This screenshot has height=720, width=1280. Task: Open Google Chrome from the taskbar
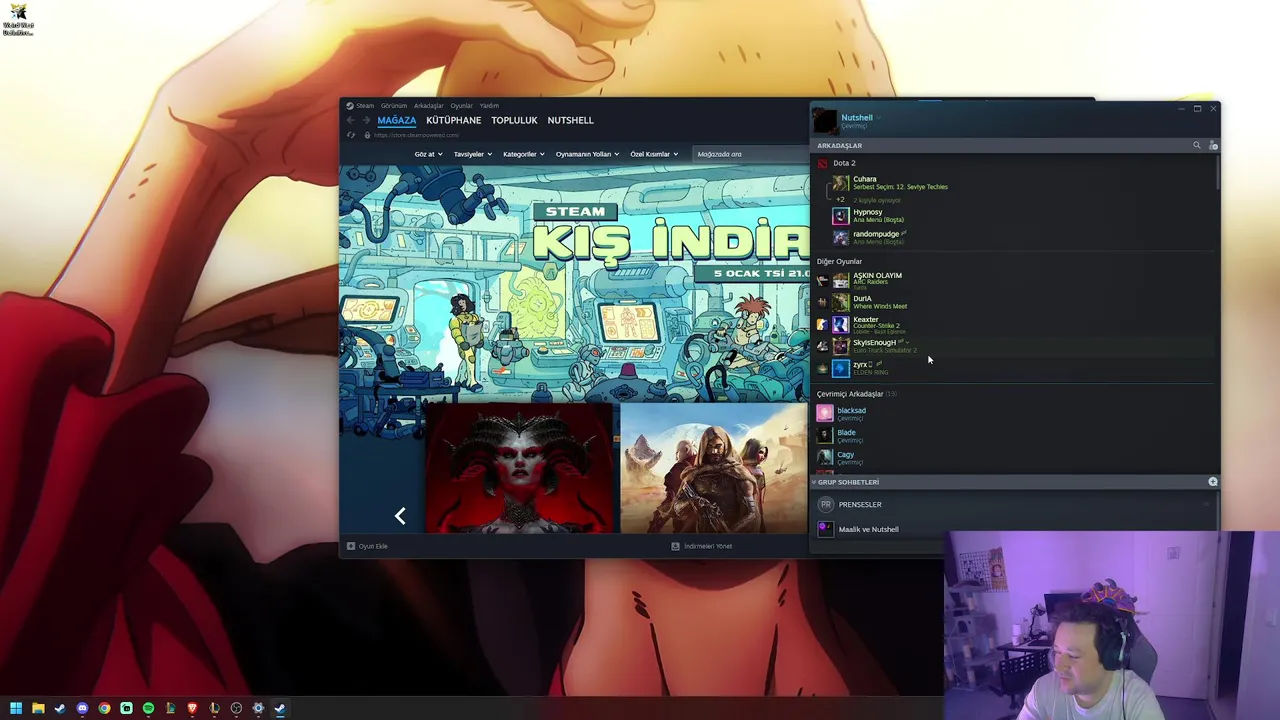(x=104, y=708)
